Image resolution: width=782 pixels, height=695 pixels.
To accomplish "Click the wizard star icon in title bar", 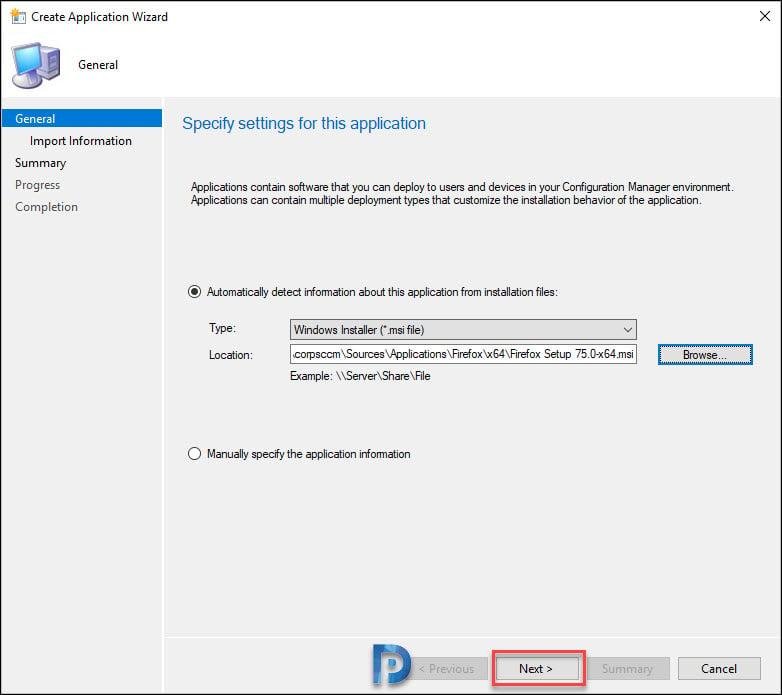I will pos(17,17).
